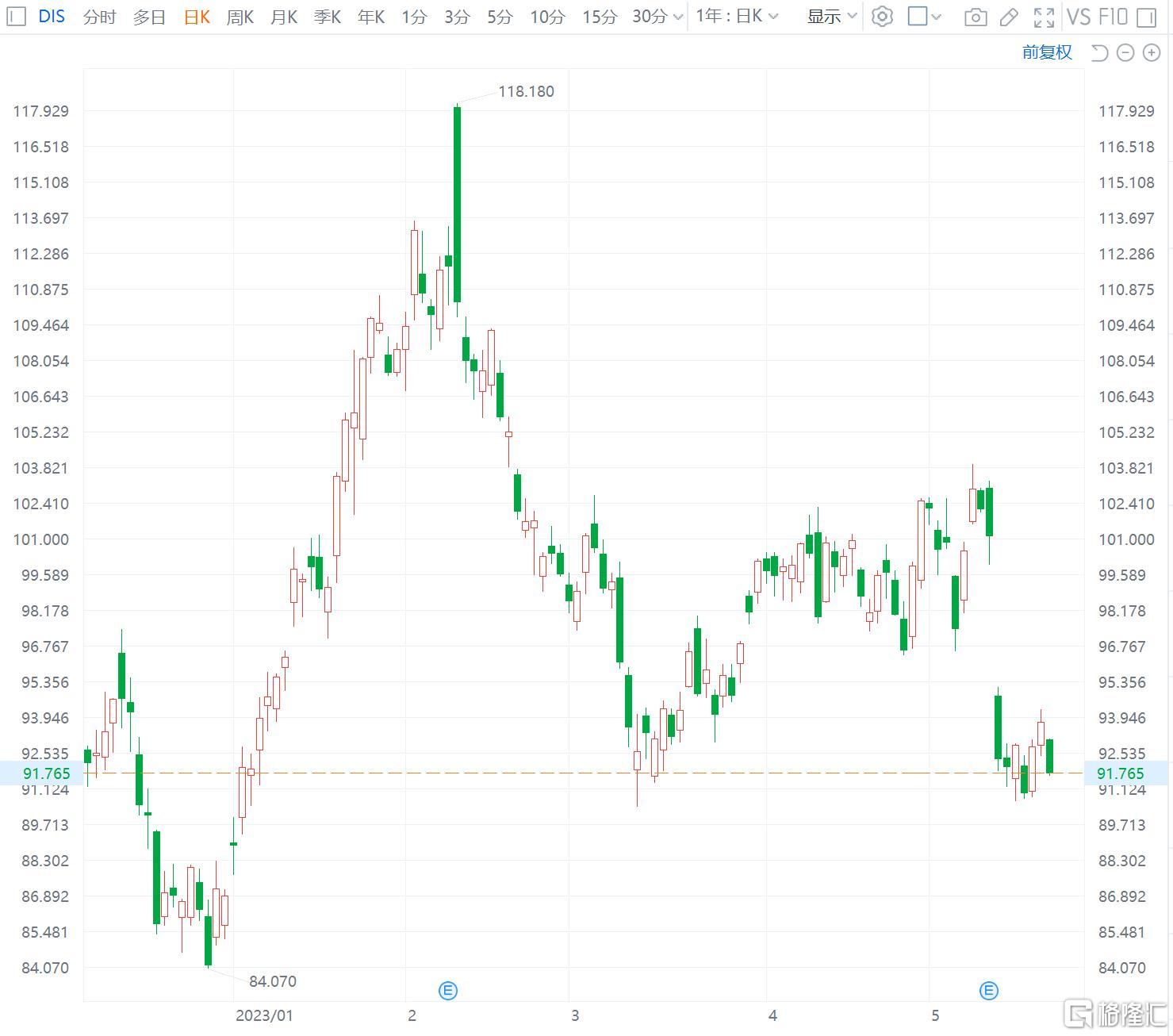Choose the 1分 interval
This screenshot has height=1036, width=1173.
click(x=414, y=17)
